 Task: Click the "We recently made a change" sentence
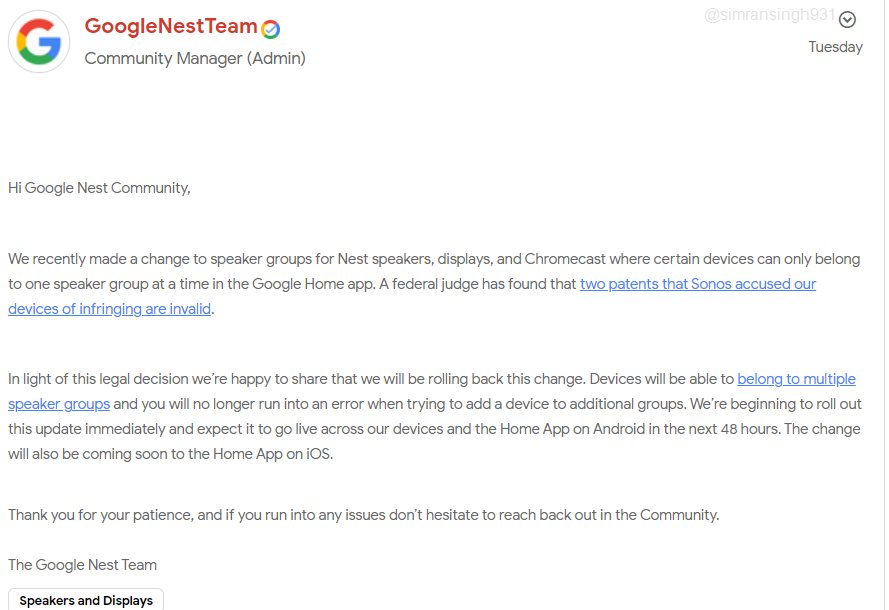(x=434, y=272)
